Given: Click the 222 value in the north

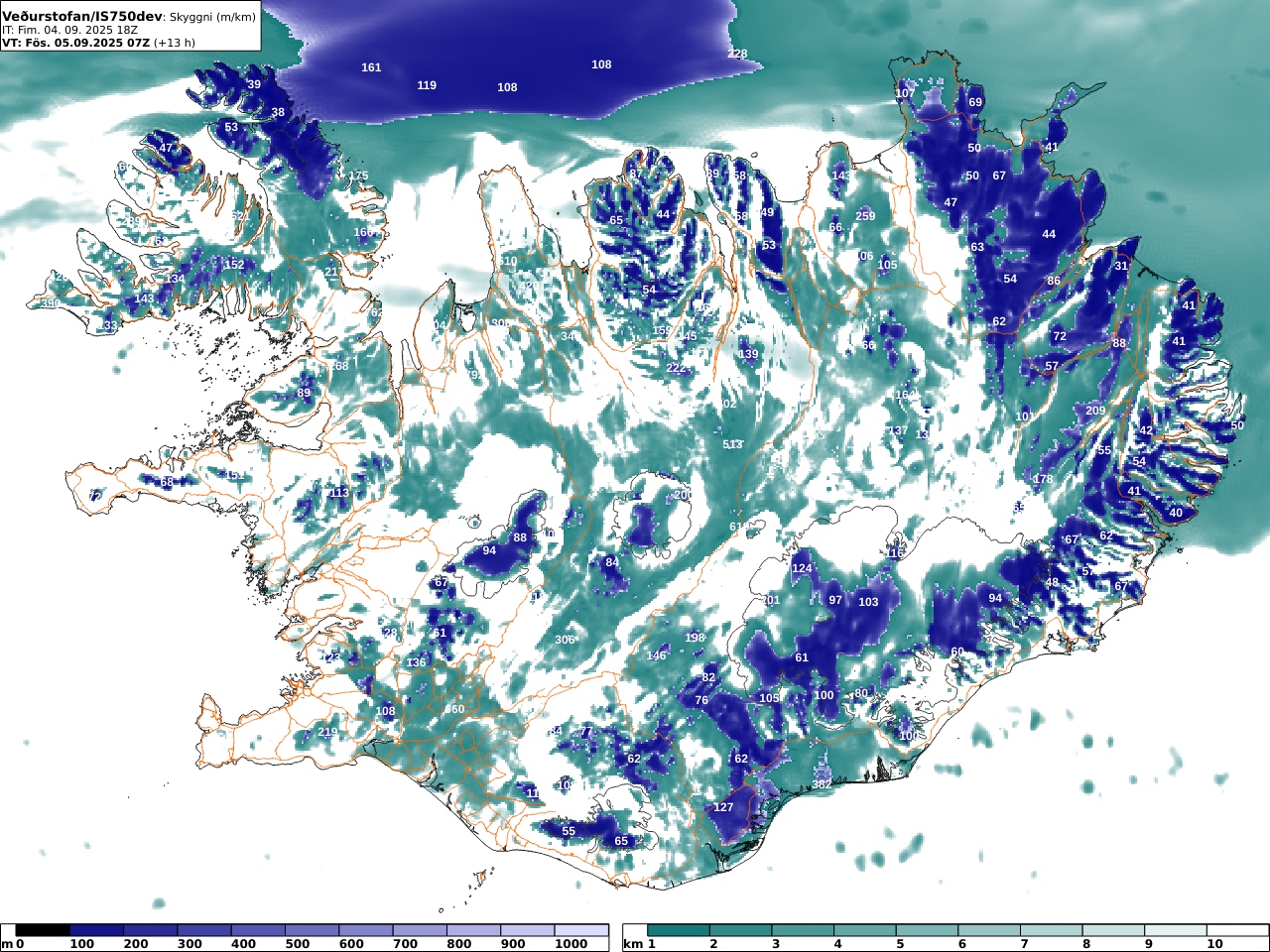Looking at the screenshot, I should [676, 368].
